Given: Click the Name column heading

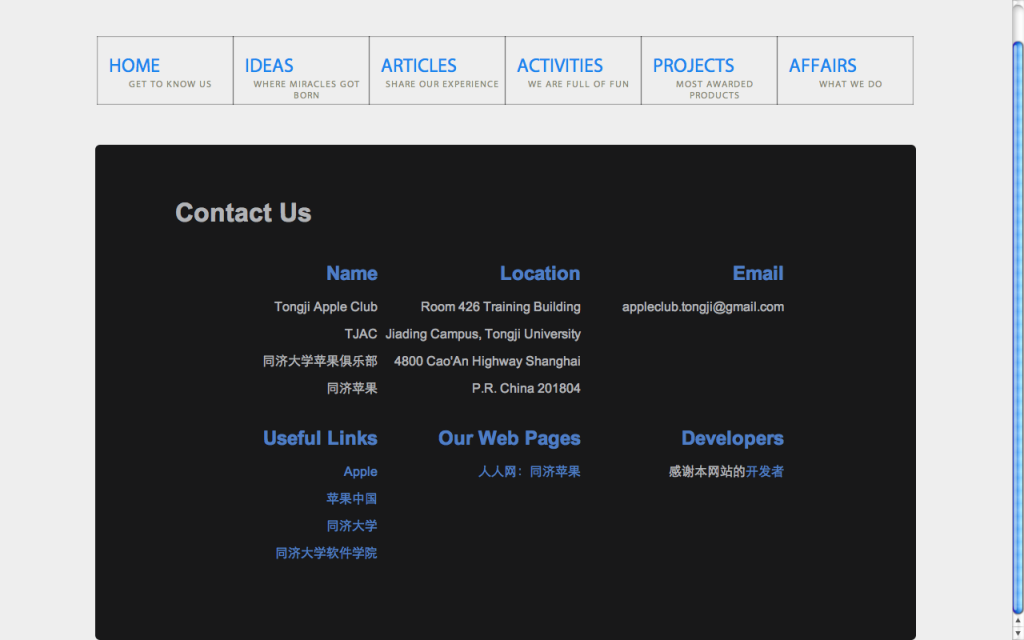Looking at the screenshot, I should pos(352,273).
